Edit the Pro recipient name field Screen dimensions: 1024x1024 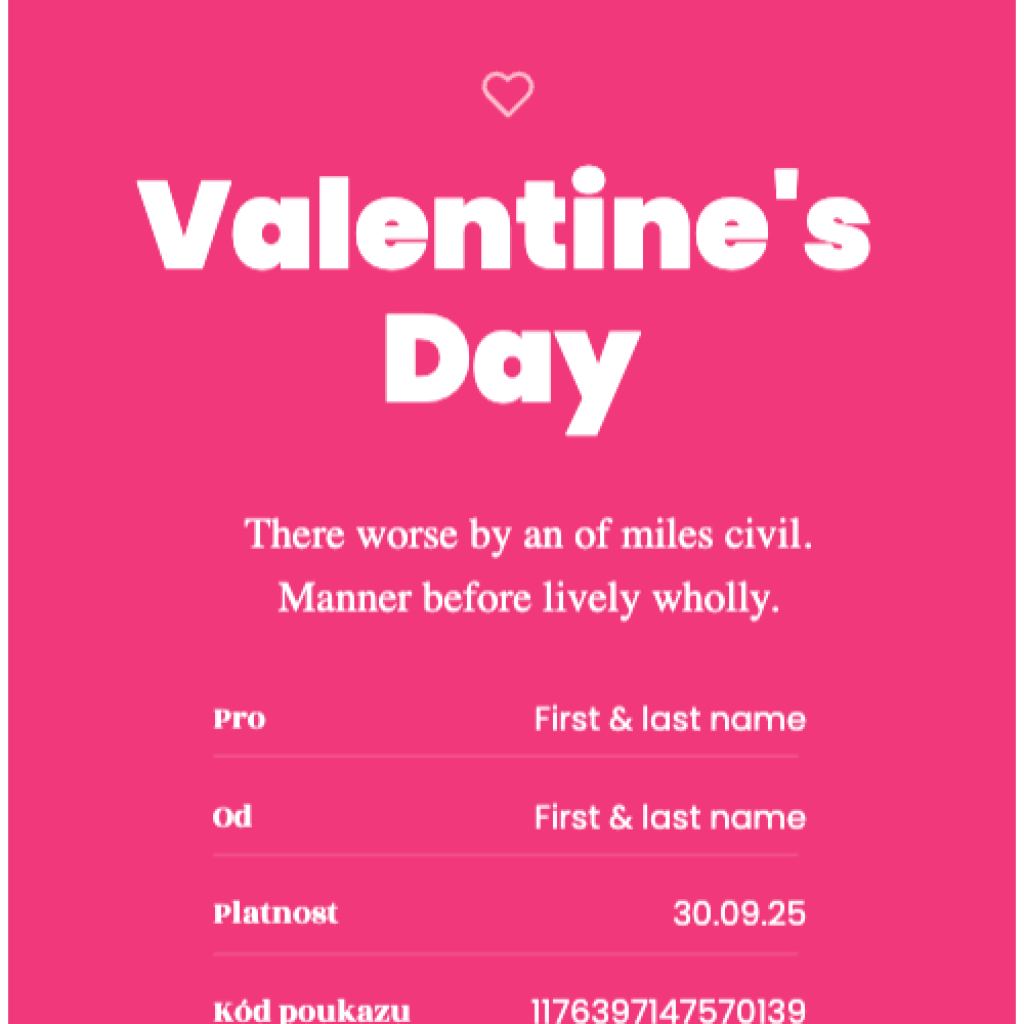coord(670,719)
